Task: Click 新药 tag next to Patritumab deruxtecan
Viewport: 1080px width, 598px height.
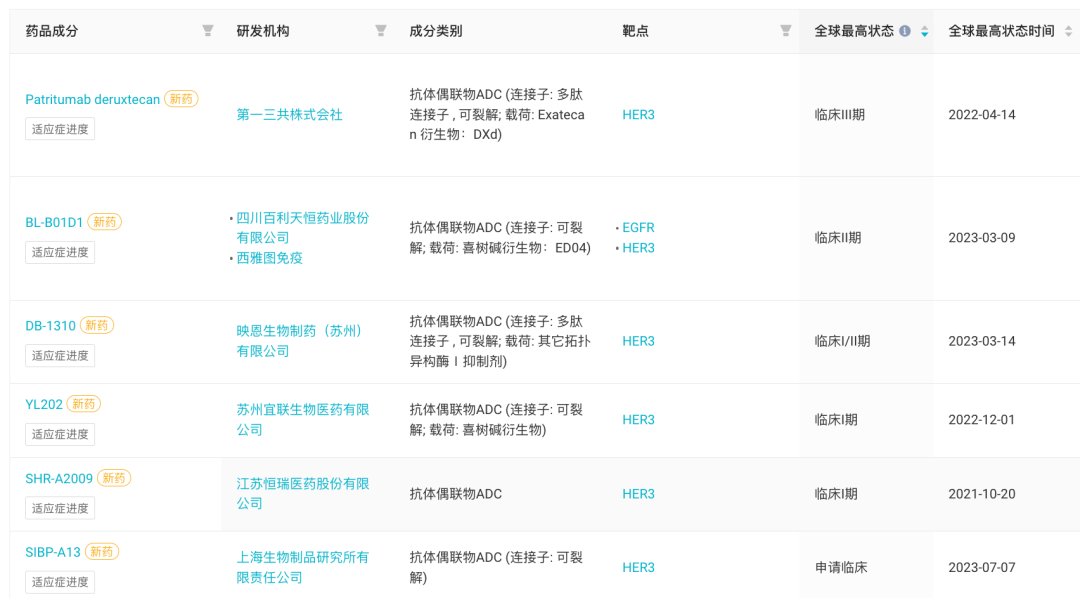Action: point(181,99)
